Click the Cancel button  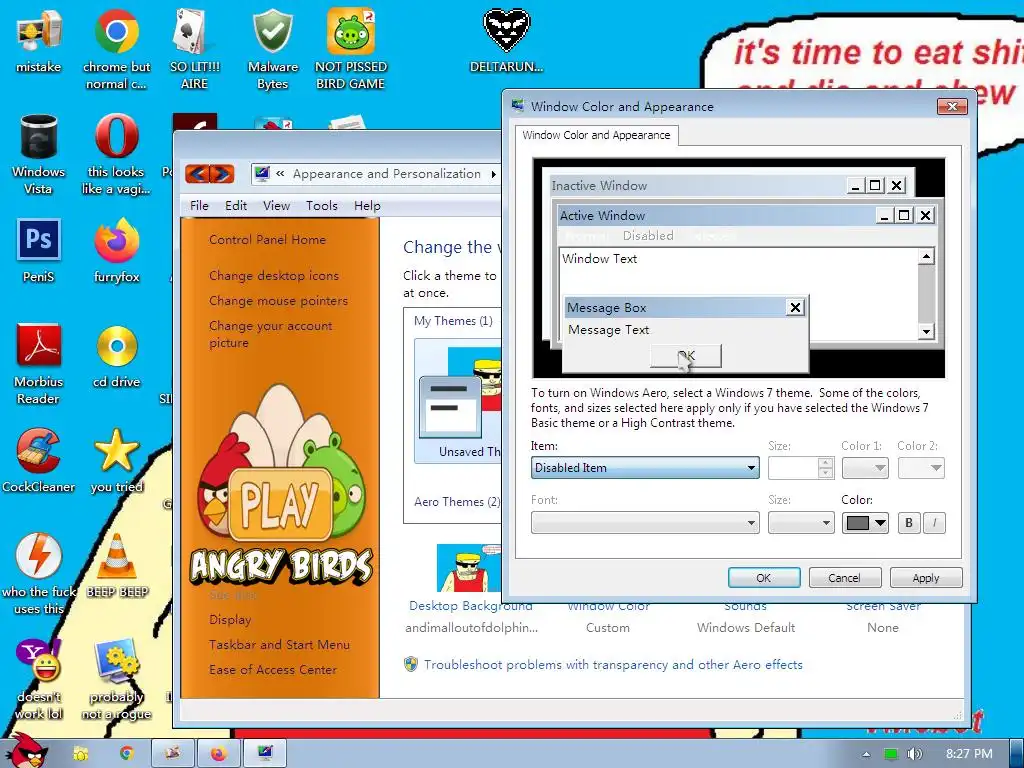844,578
